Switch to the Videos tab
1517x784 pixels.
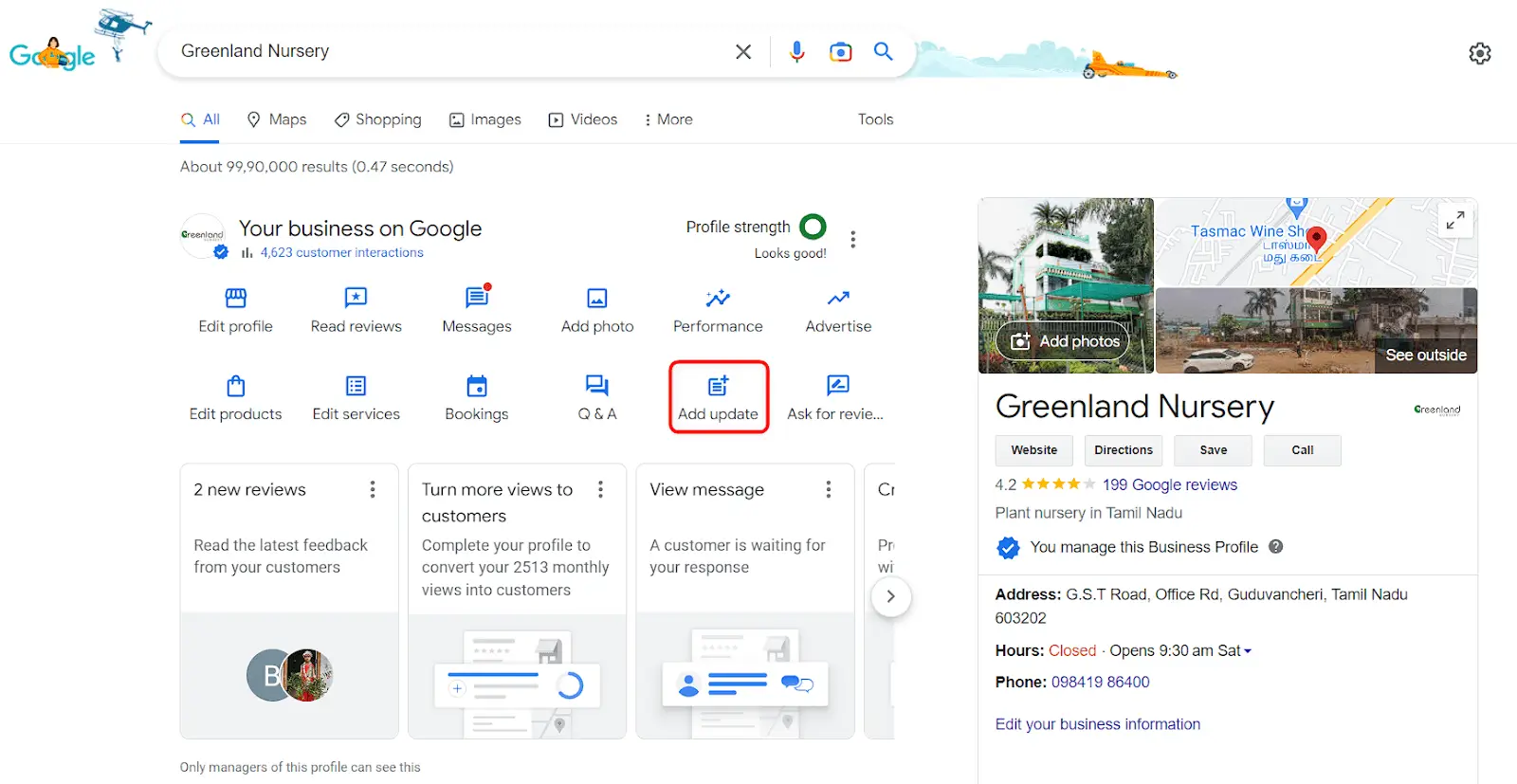click(x=583, y=119)
